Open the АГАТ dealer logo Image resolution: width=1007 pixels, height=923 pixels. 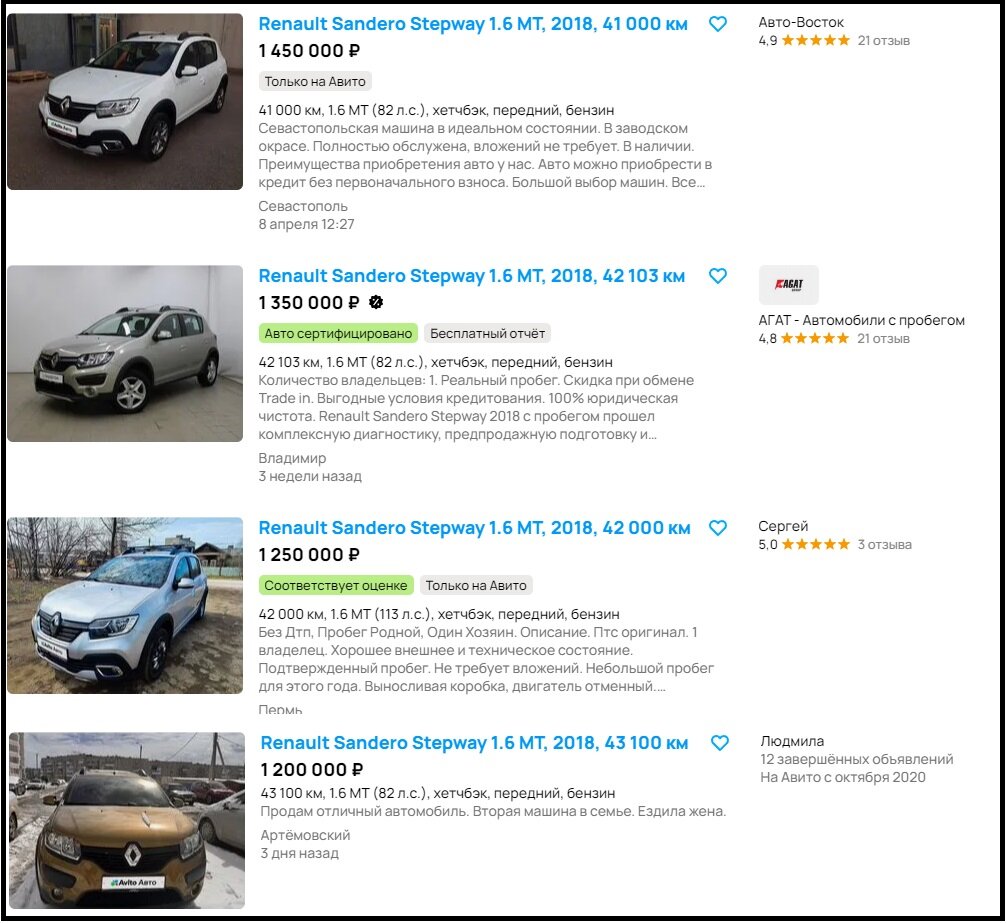(789, 285)
